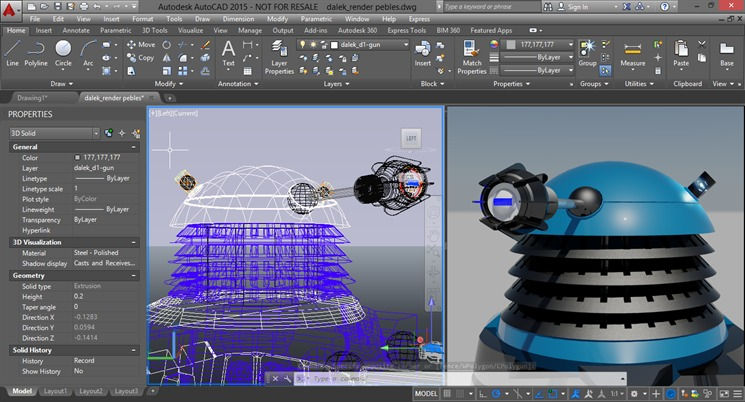Expand the Annotation panel

coord(238,84)
